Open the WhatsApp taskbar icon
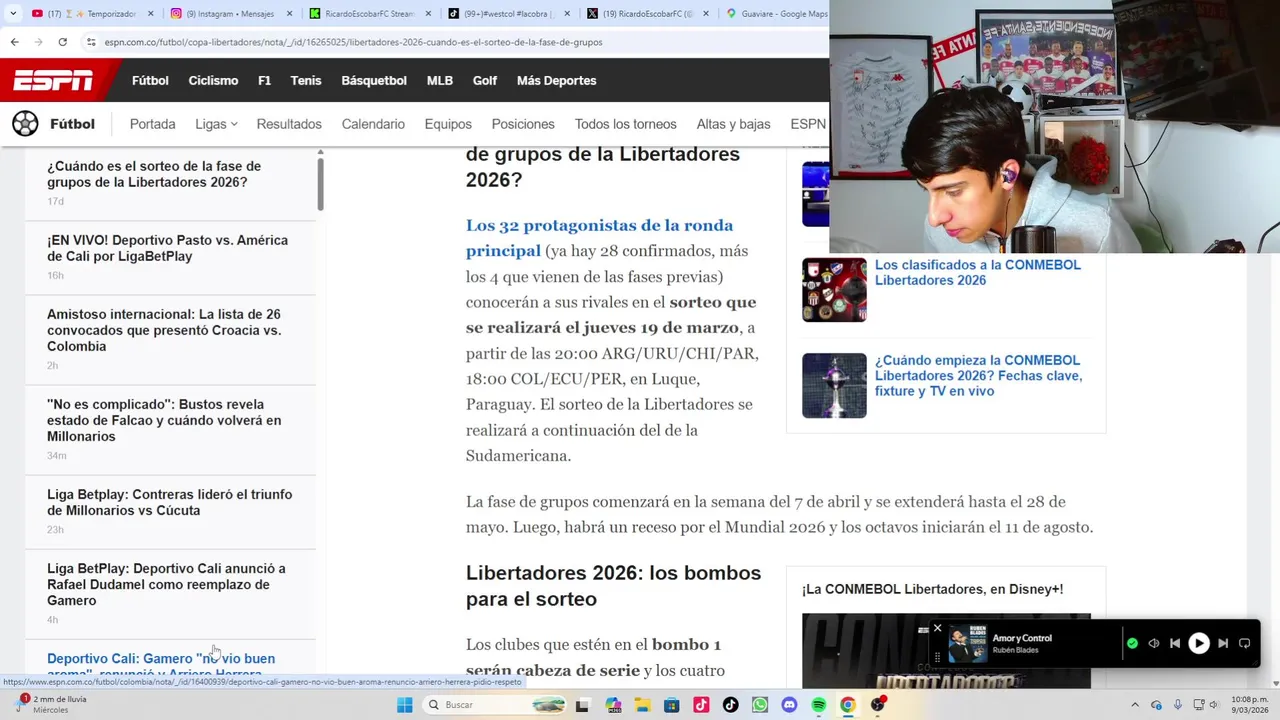Screen dimensions: 1280x720 coord(760,705)
